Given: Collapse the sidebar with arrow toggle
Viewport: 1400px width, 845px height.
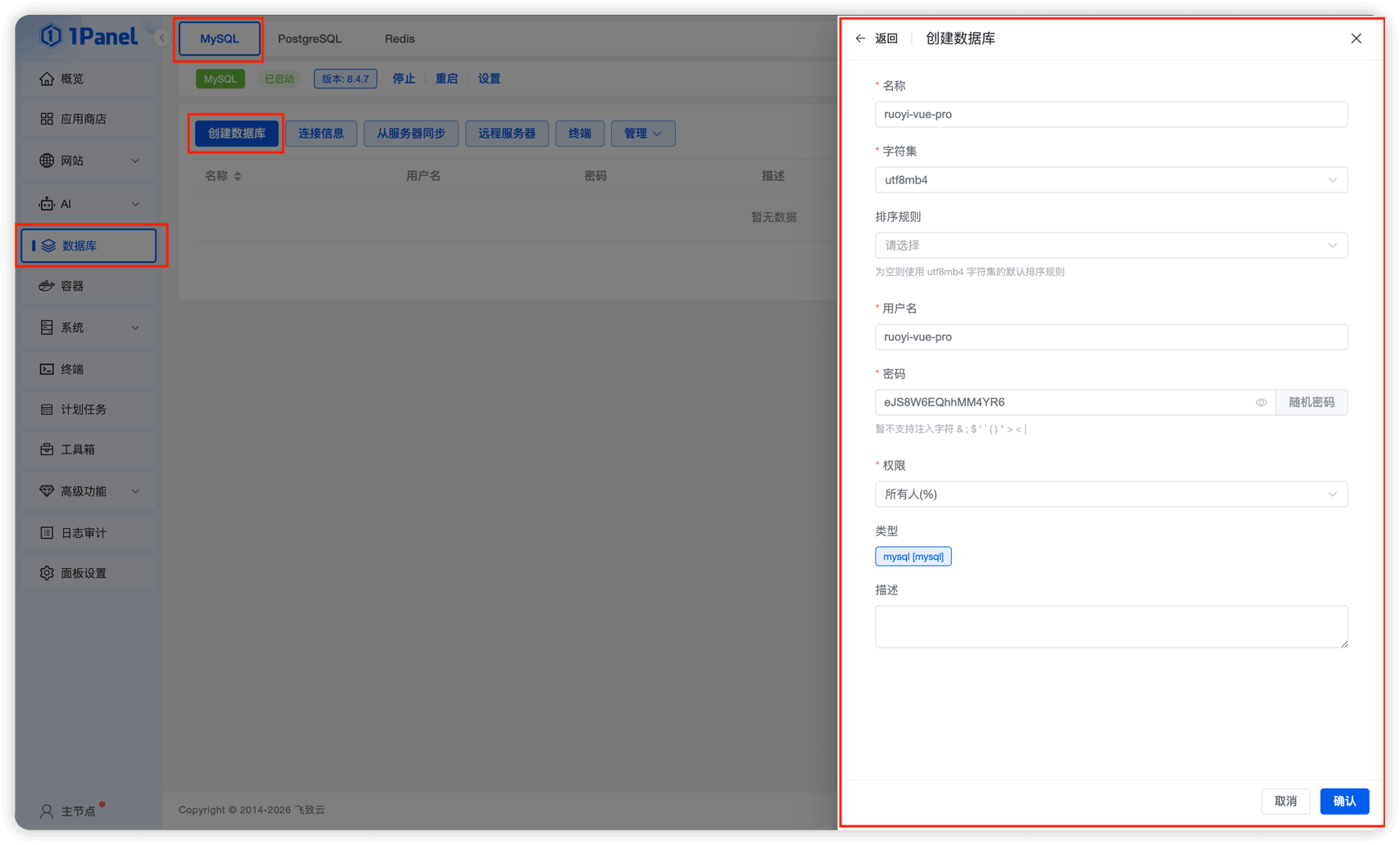Looking at the screenshot, I should (x=161, y=38).
